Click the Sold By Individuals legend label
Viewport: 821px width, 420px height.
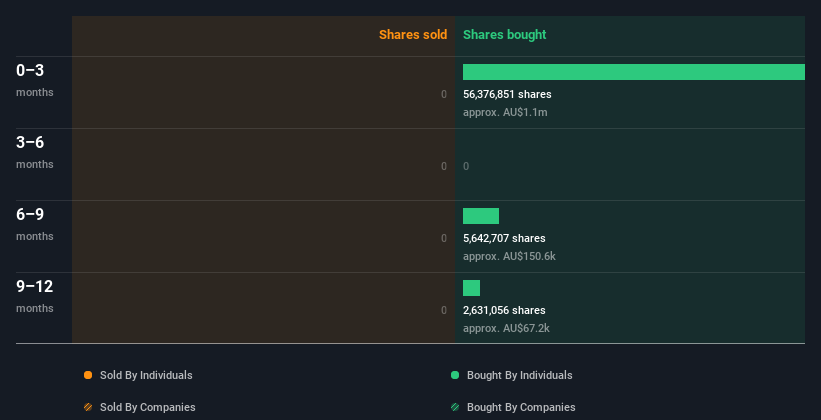(x=146, y=375)
